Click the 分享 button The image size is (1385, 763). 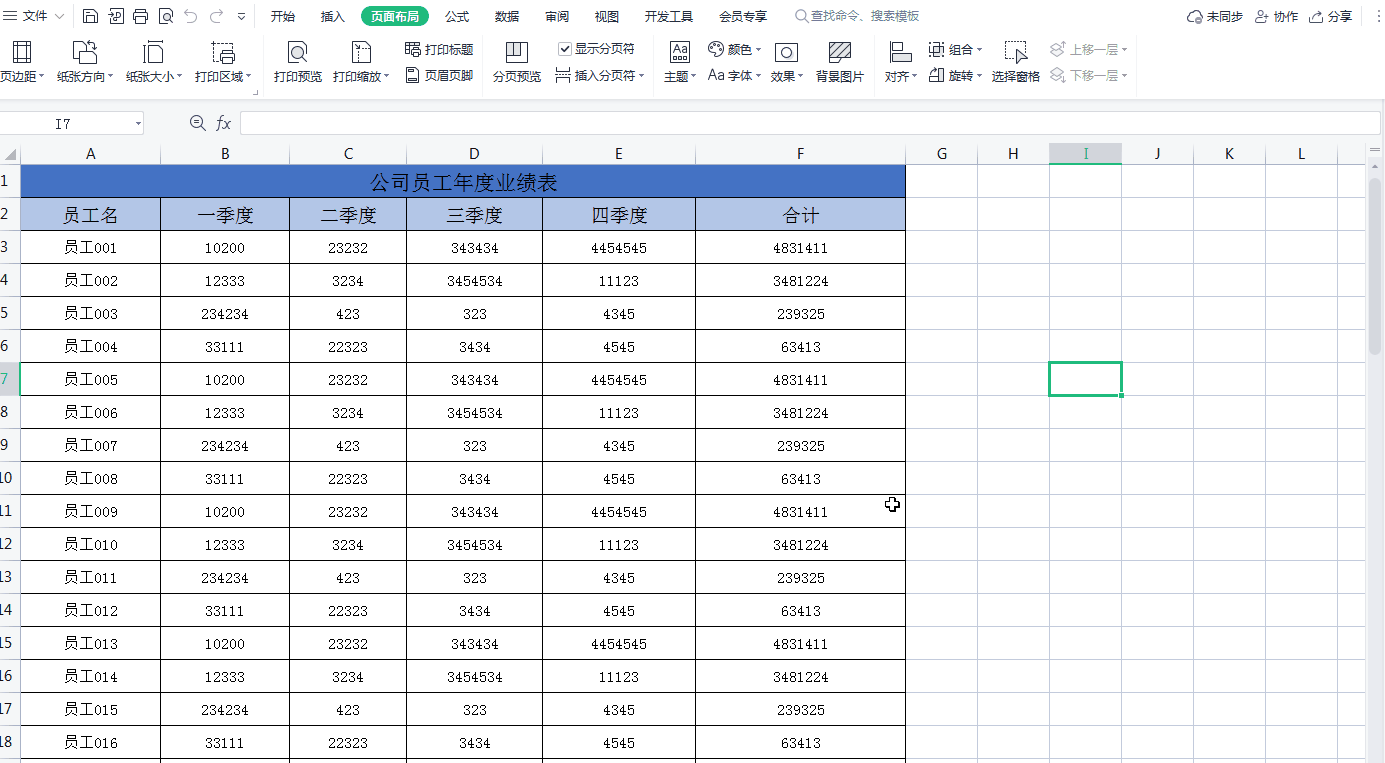pyautogui.click(x=1331, y=16)
